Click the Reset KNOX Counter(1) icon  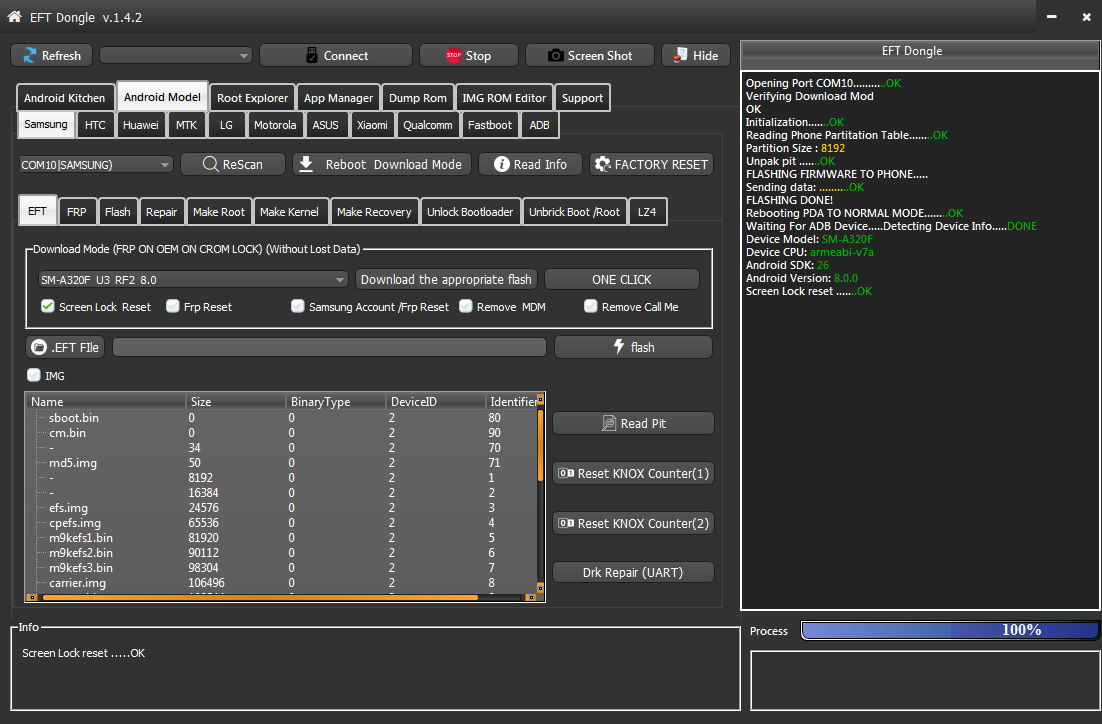coord(566,473)
